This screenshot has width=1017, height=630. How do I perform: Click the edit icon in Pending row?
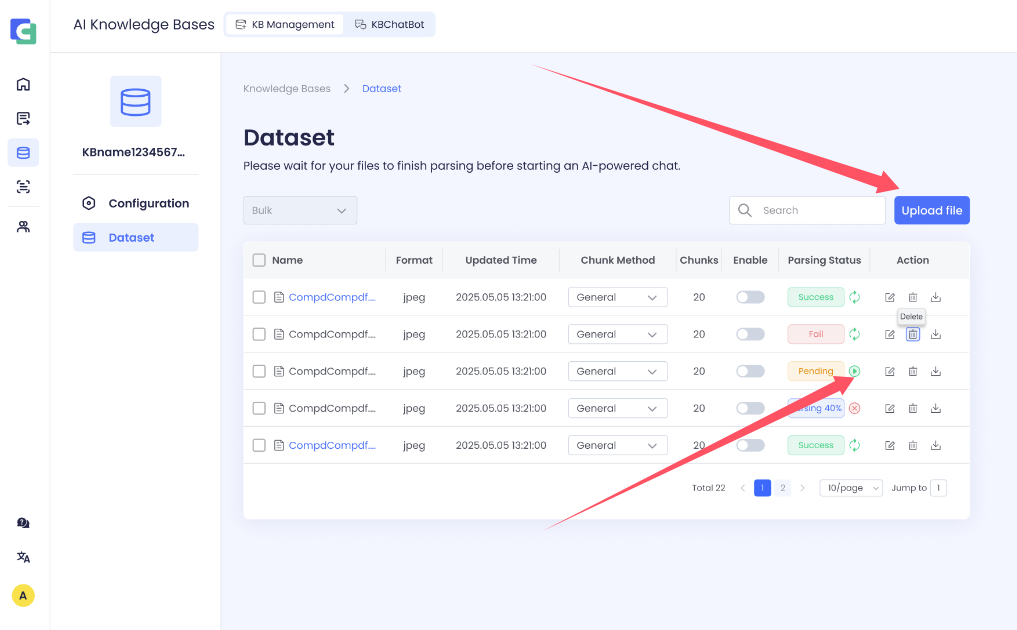point(890,371)
